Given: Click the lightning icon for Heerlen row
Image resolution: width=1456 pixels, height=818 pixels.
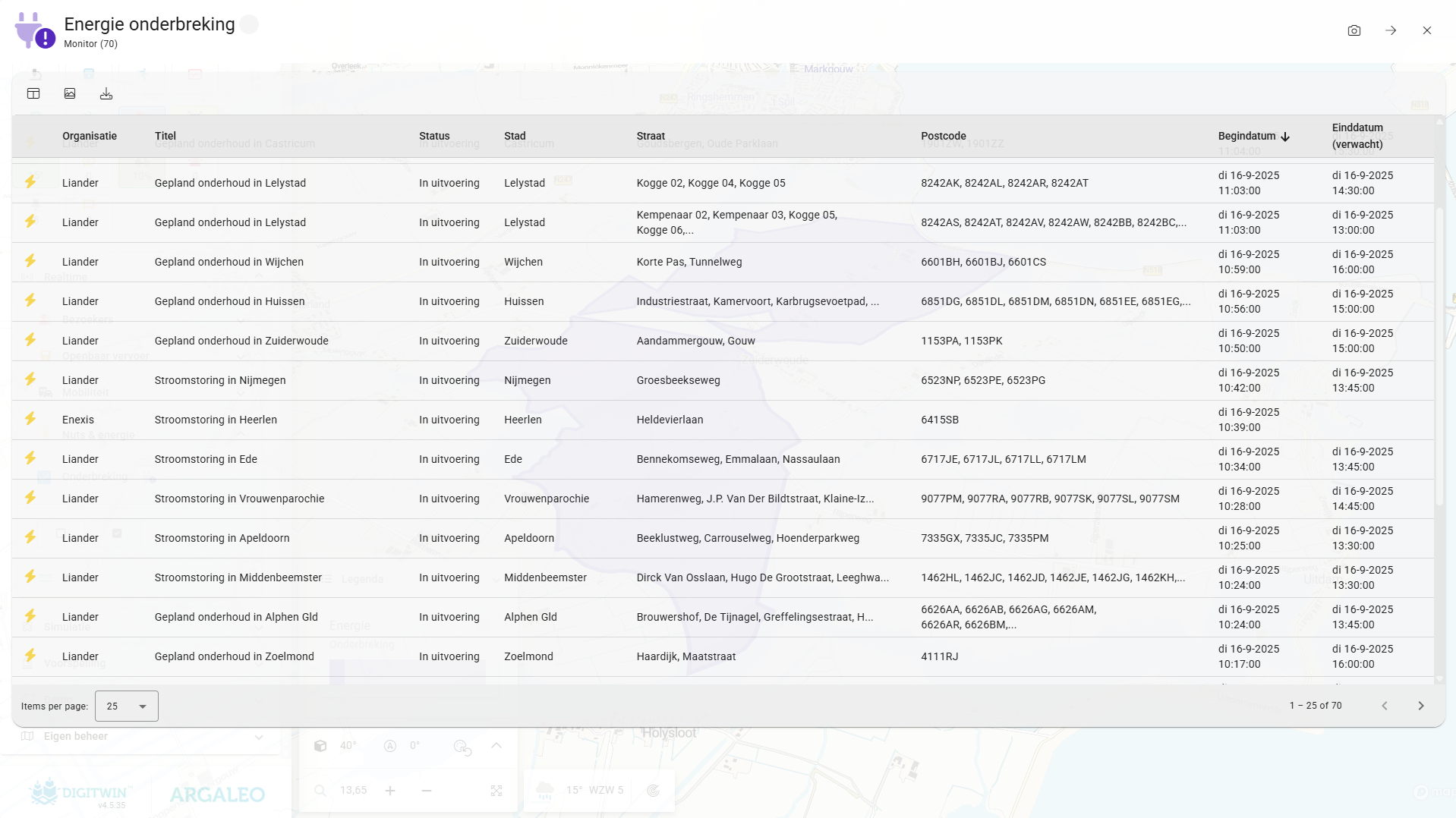Looking at the screenshot, I should [x=30, y=419].
